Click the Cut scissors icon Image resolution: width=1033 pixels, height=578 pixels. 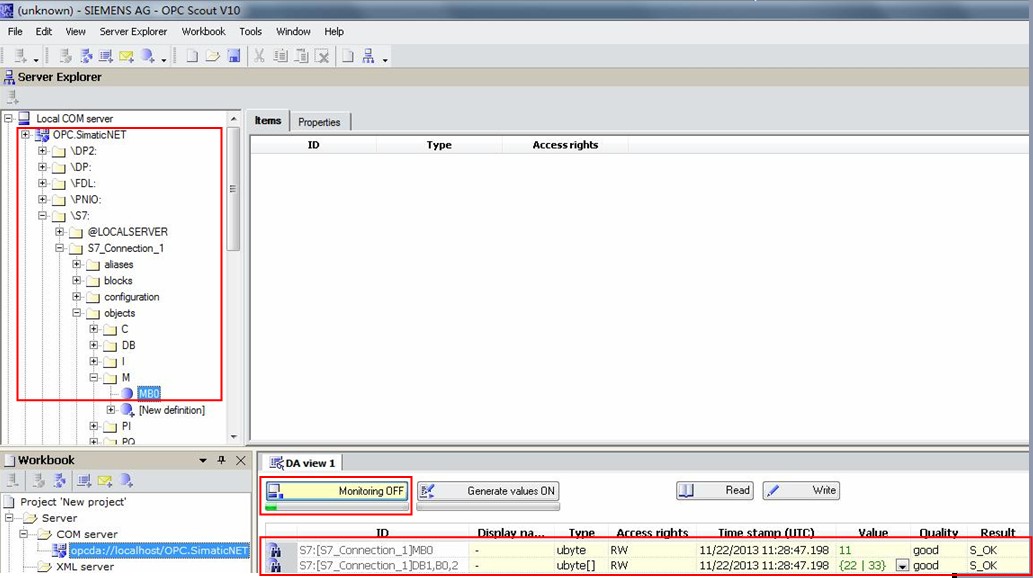coord(259,56)
